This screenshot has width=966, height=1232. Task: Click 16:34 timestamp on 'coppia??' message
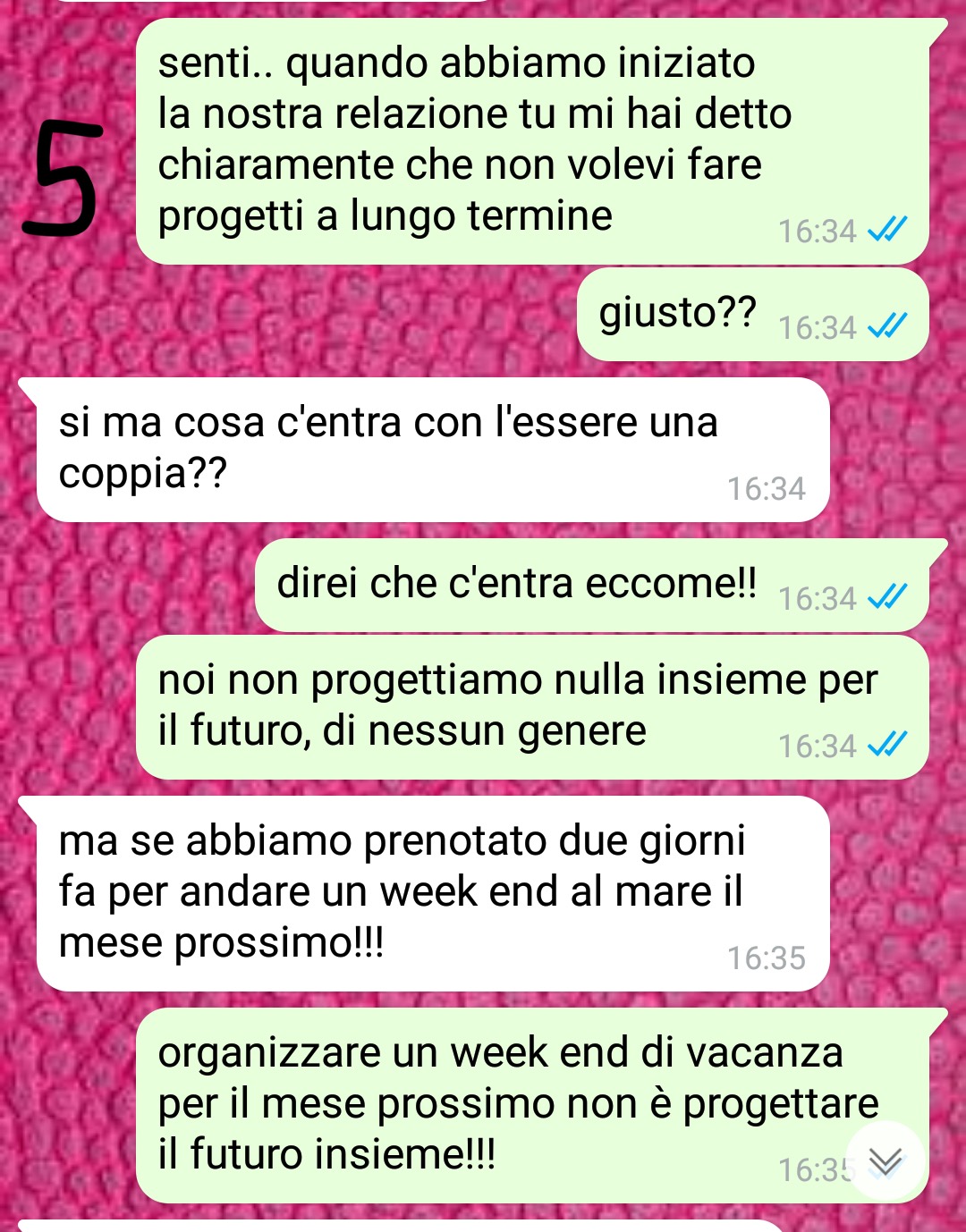point(767,489)
